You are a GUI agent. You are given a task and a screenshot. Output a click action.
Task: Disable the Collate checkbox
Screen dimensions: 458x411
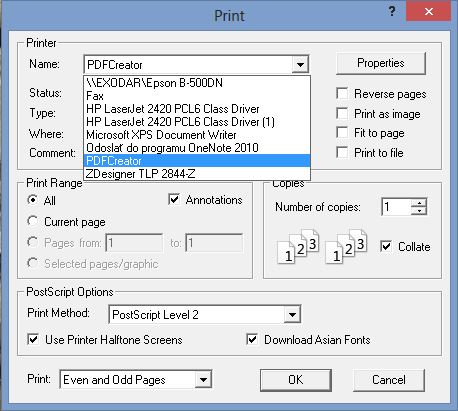[x=386, y=247]
